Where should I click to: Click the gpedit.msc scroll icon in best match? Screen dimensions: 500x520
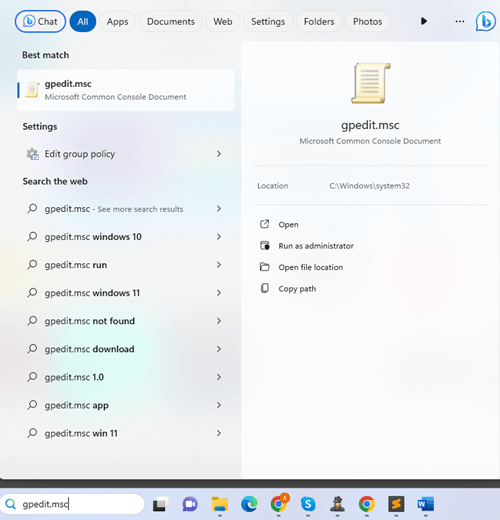coord(32,90)
